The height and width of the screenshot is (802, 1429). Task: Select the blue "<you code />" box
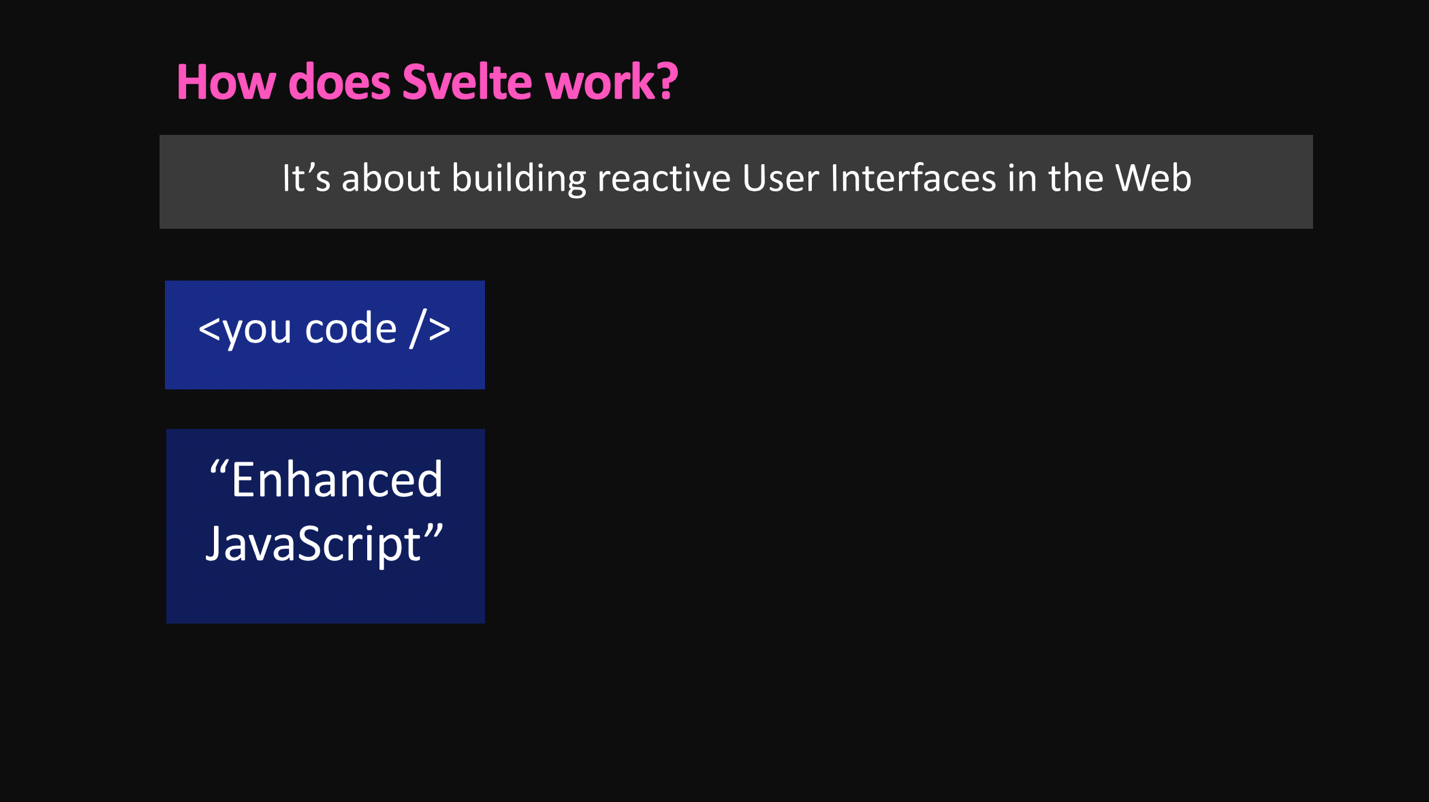coord(325,335)
